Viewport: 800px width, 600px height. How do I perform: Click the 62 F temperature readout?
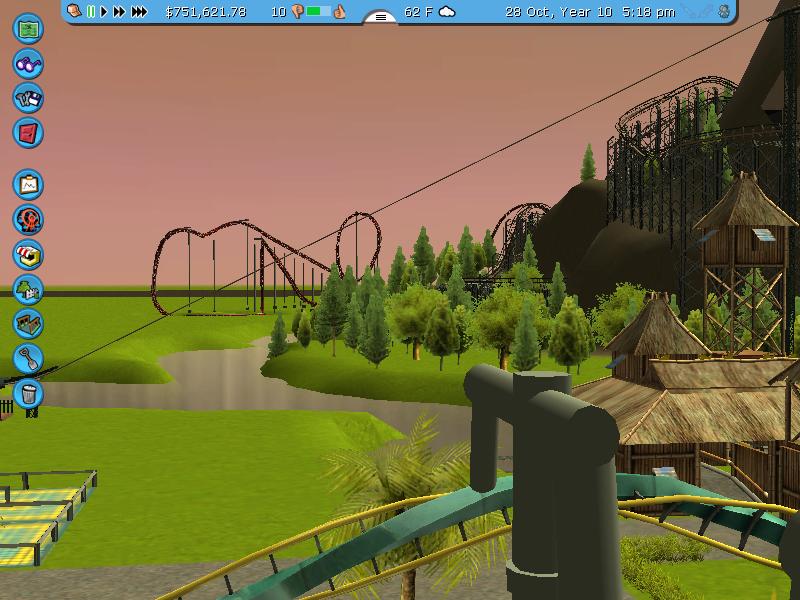pos(419,12)
